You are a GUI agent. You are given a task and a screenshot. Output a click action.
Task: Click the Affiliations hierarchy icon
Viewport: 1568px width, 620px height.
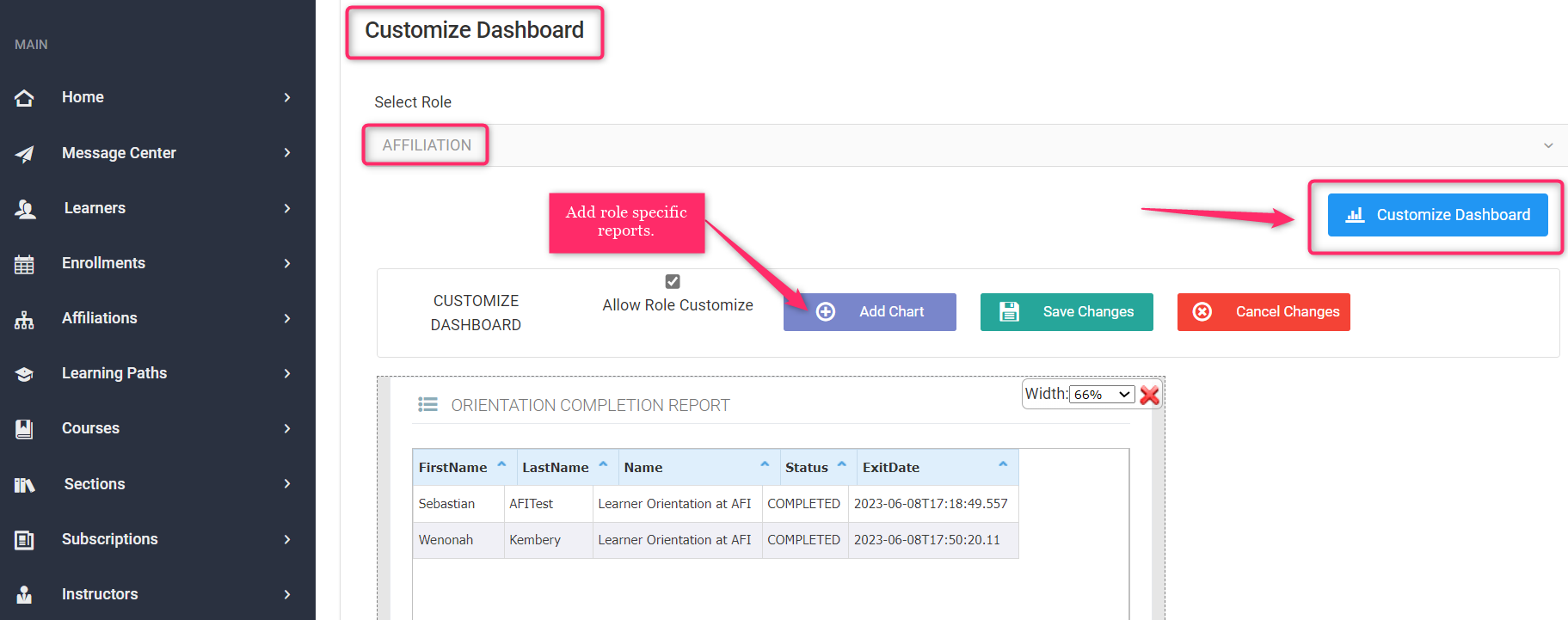24,320
